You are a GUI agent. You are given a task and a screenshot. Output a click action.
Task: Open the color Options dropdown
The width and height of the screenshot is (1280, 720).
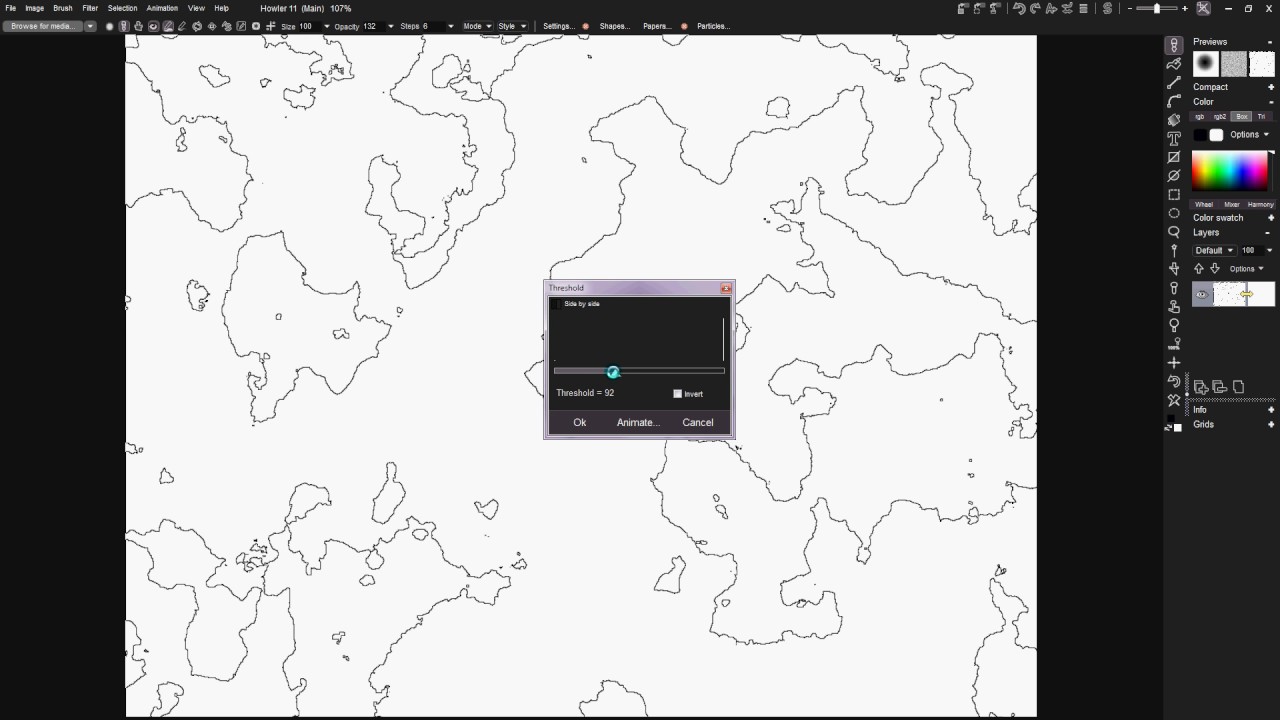tap(1249, 135)
